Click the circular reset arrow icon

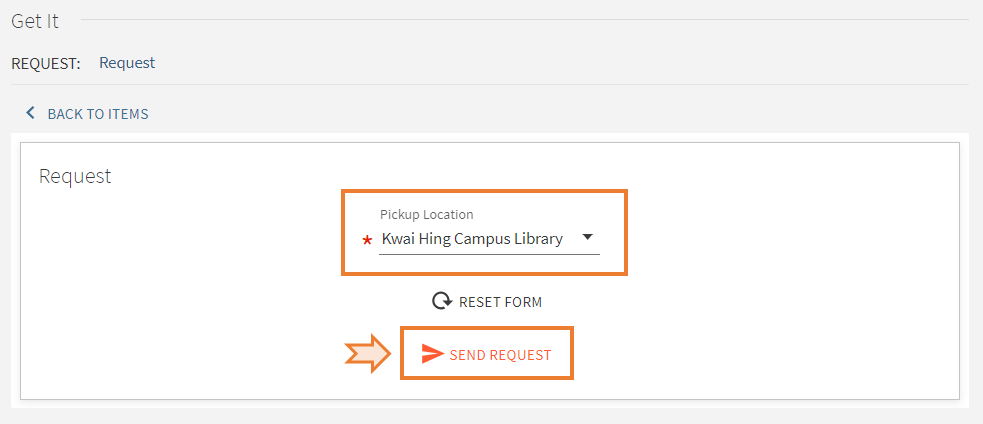[x=442, y=302]
